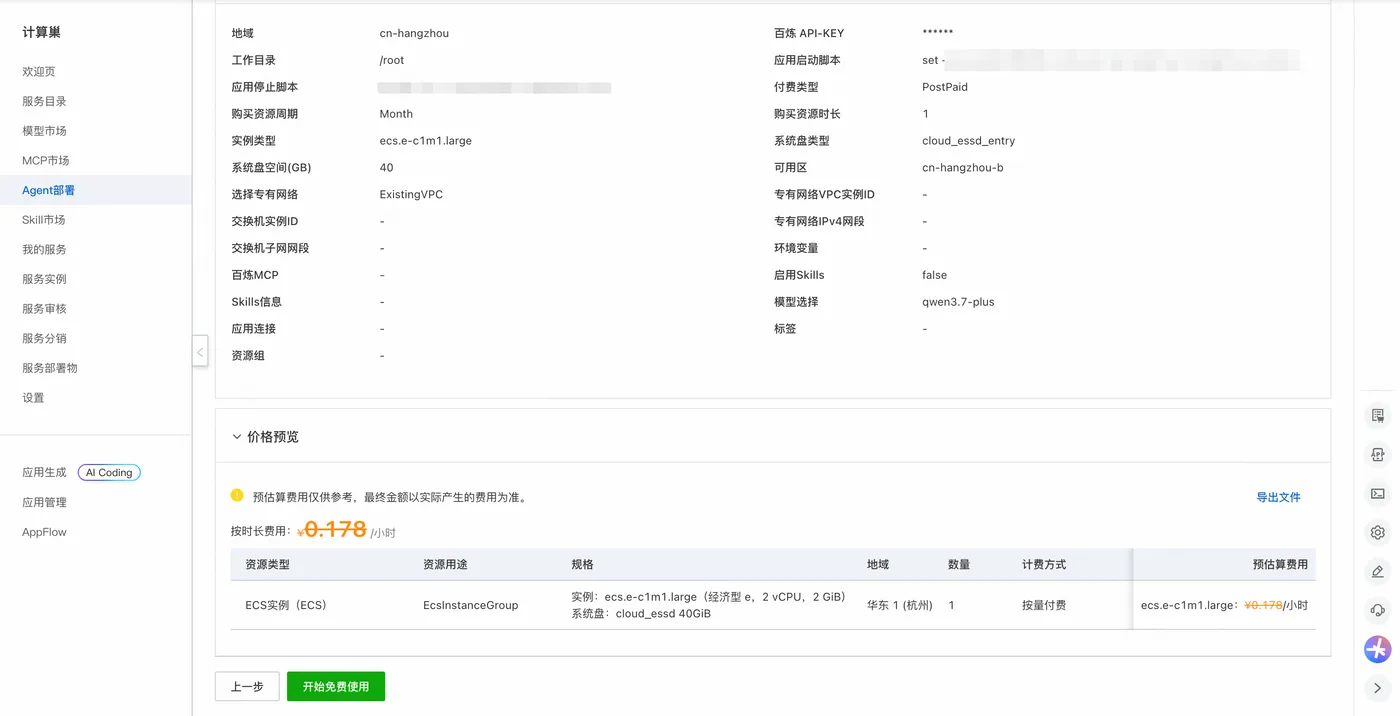Open the headset customer support icon
This screenshot has width=1400, height=716.
pyautogui.click(x=1377, y=610)
